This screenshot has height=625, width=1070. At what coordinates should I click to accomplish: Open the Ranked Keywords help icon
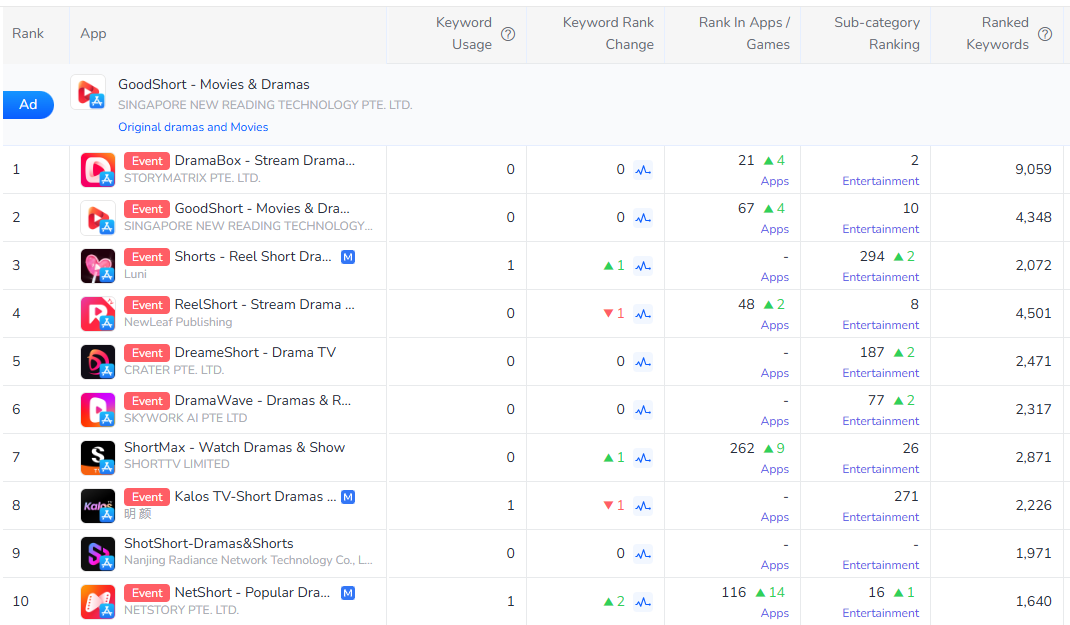[x=1045, y=34]
